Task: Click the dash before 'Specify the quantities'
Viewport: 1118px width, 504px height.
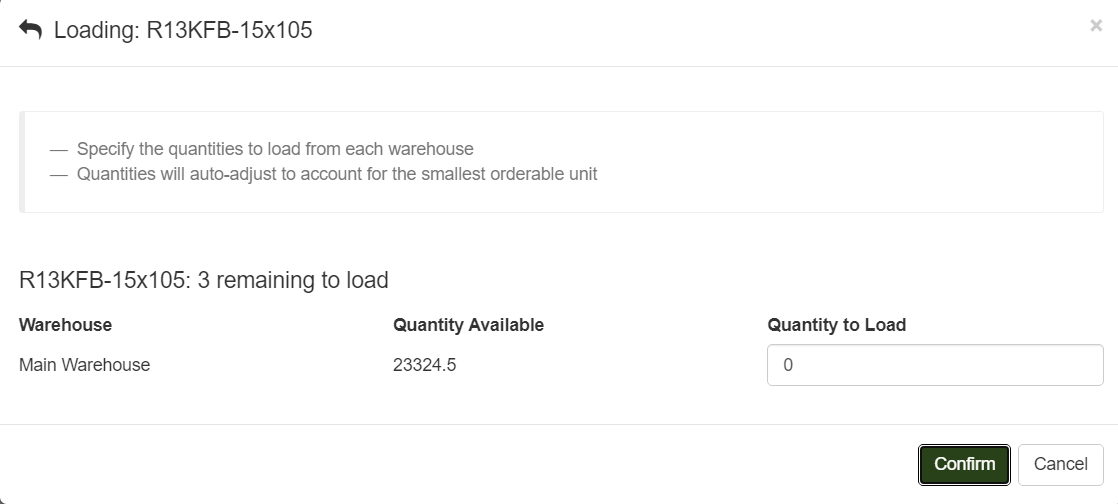Action: (58, 149)
